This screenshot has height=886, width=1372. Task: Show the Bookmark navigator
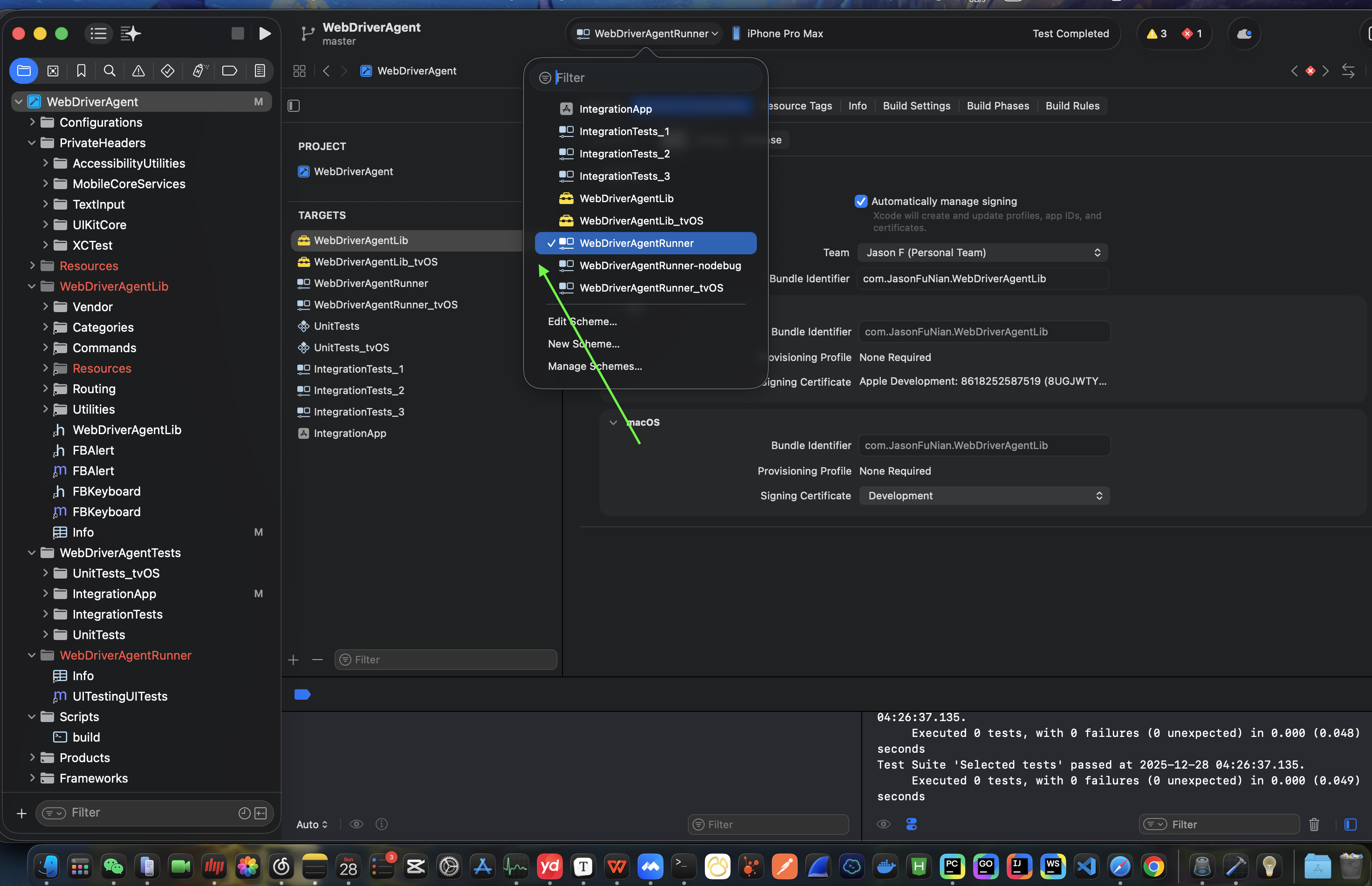click(x=81, y=71)
